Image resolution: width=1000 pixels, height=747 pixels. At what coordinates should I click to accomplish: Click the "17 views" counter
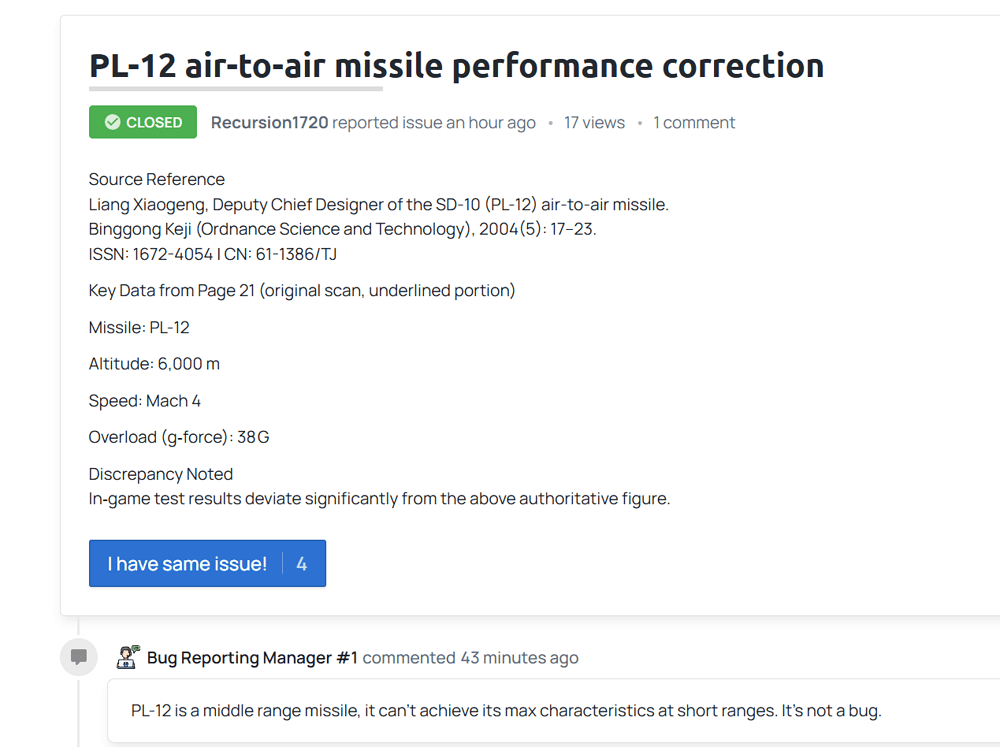pos(594,123)
